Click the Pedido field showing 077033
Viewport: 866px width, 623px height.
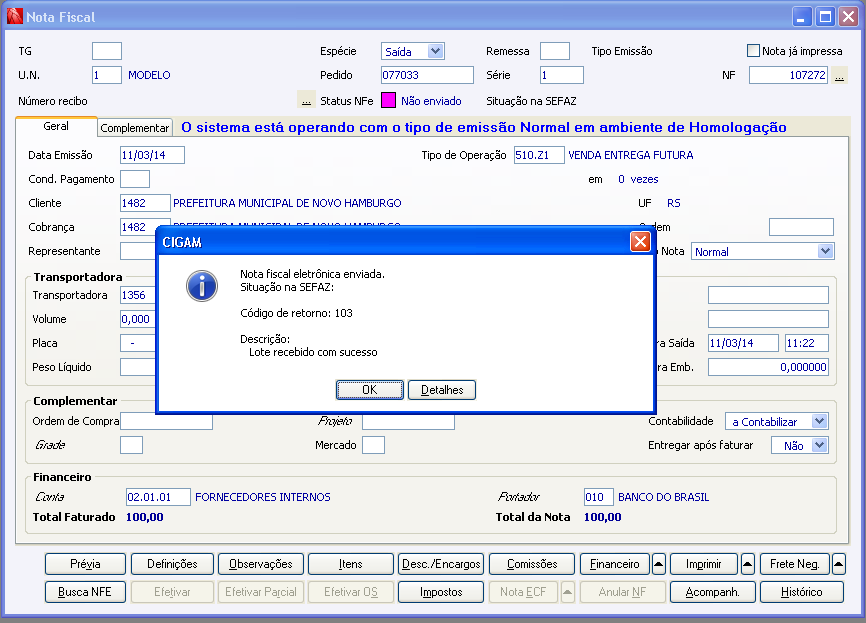427,75
